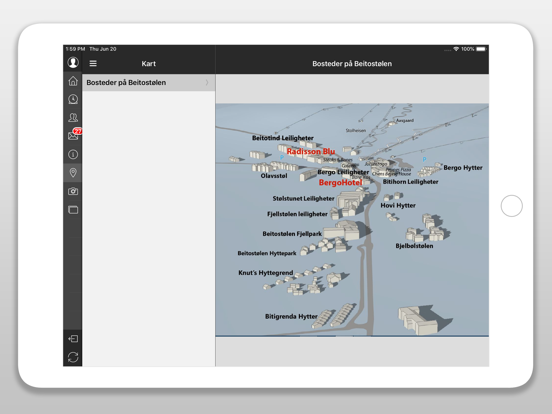Click Bergo Leiligheter map label
This screenshot has width=552, height=414.
[x=343, y=172]
